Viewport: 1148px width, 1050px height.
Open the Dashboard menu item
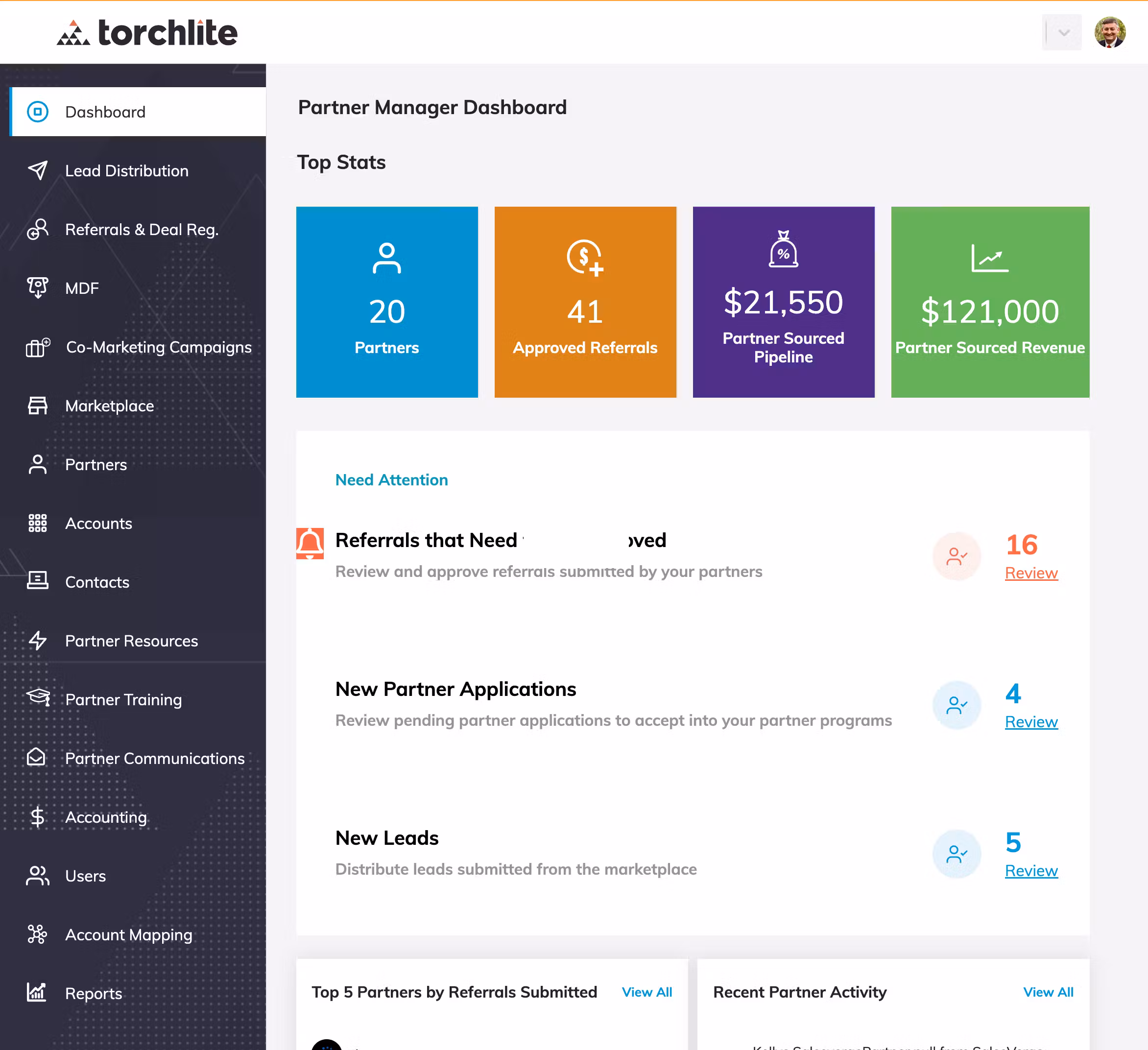[105, 112]
